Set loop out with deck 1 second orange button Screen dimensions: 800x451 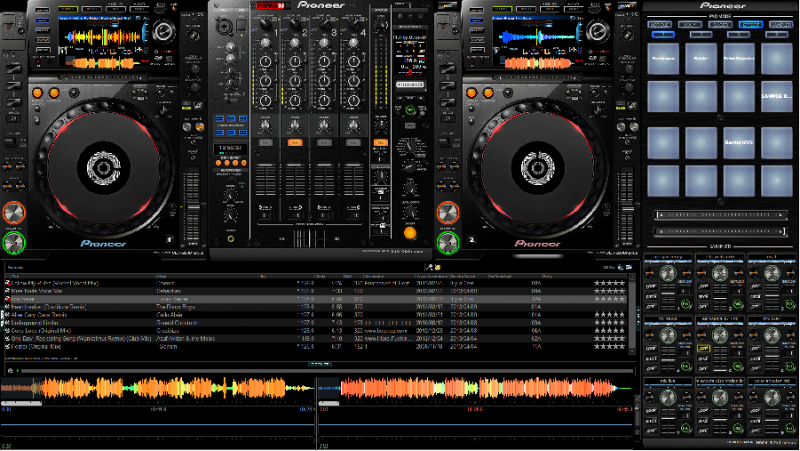(x=54, y=93)
